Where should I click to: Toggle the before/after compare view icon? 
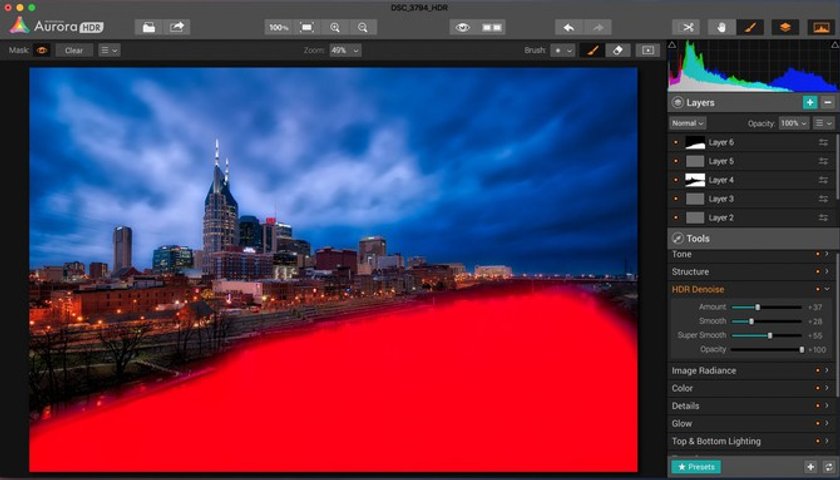click(491, 27)
